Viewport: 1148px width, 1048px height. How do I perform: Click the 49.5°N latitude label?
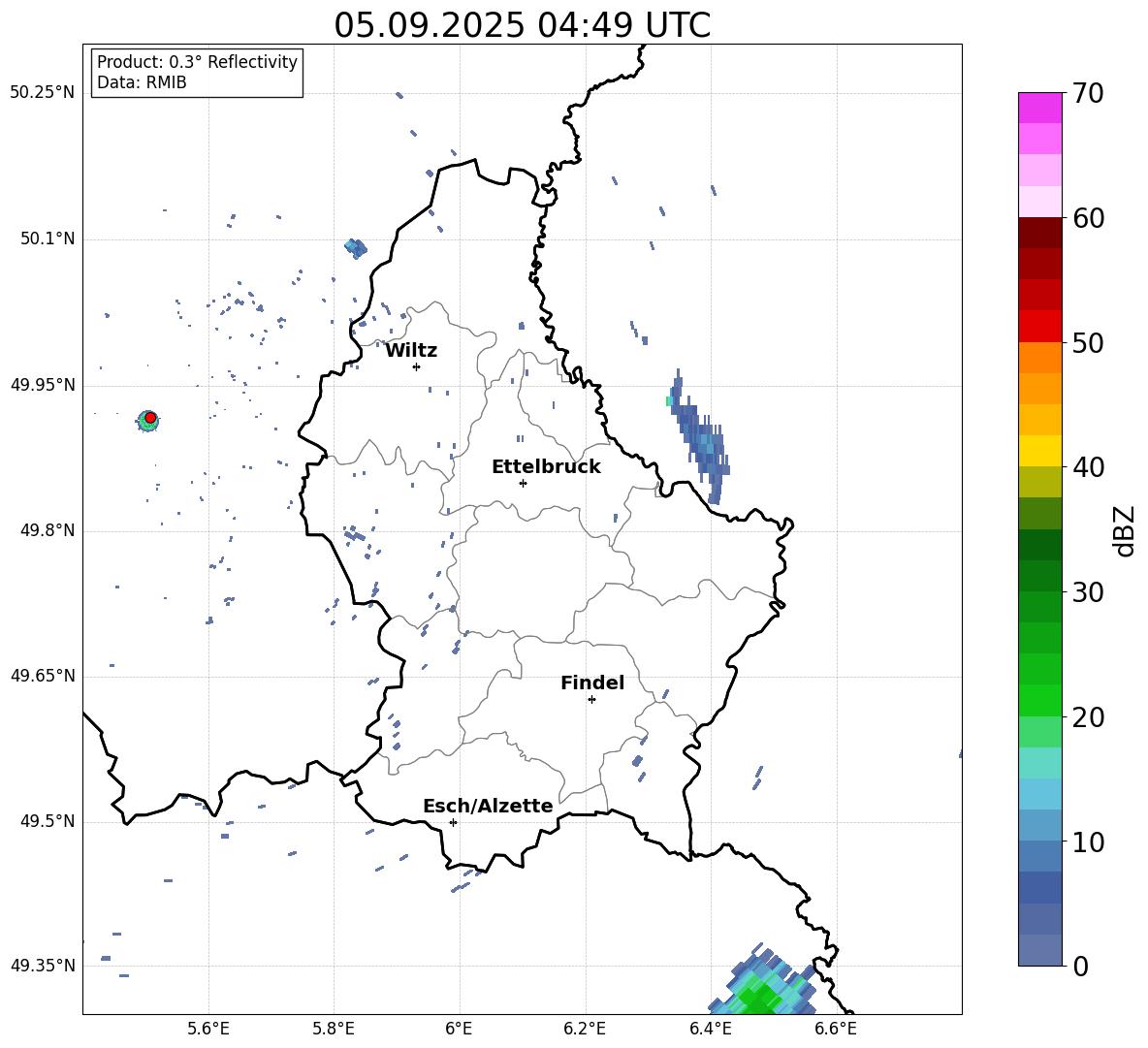[47, 821]
